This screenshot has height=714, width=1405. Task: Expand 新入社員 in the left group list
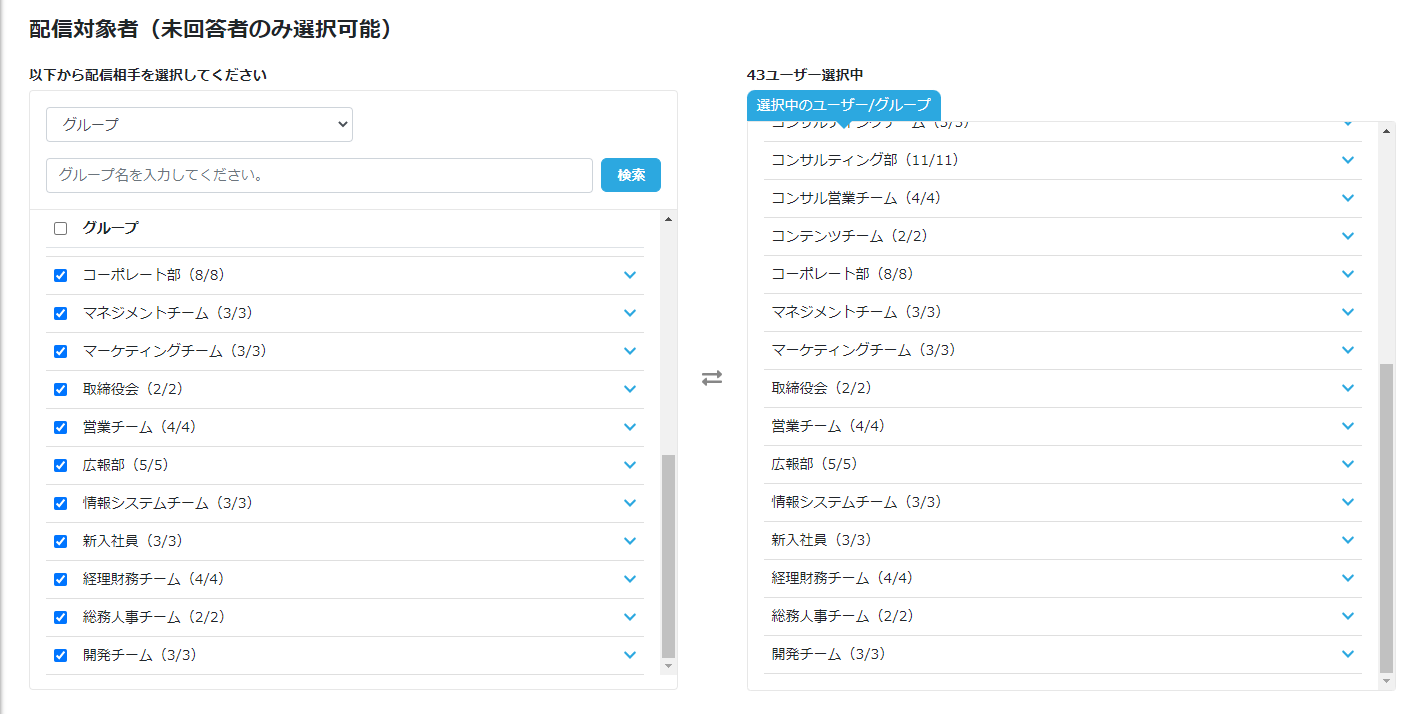pyautogui.click(x=629, y=541)
